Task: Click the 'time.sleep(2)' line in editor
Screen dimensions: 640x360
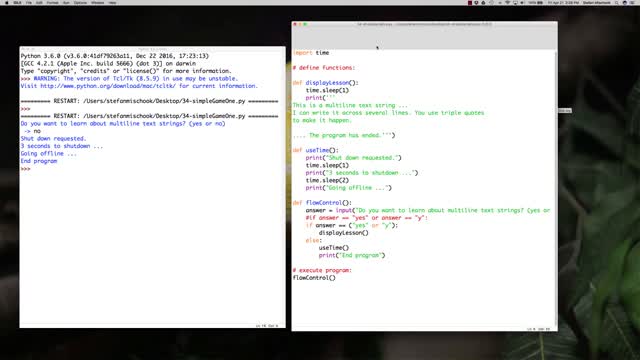Action: click(327, 180)
